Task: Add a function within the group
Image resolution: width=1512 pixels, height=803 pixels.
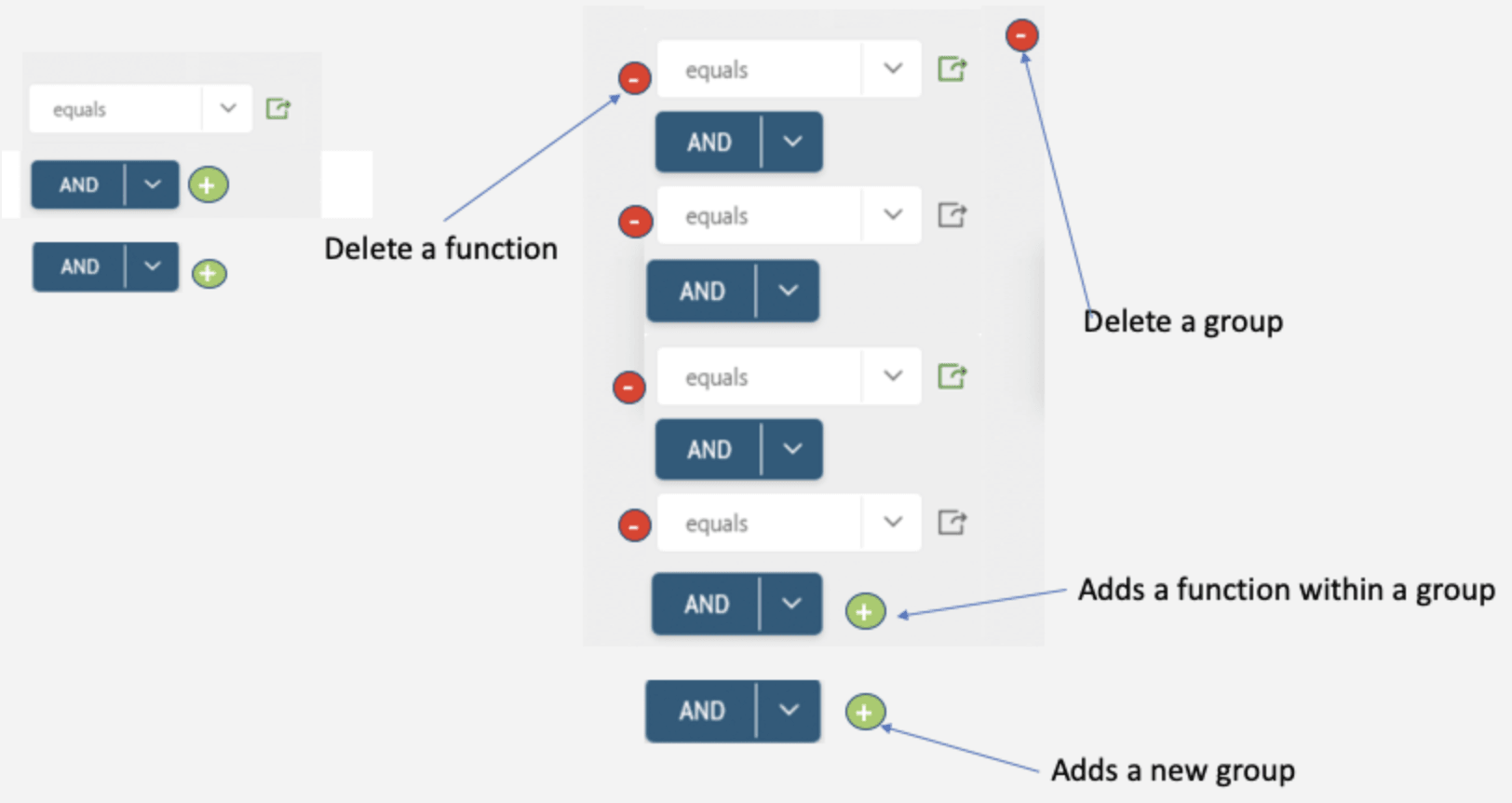Action: click(865, 611)
